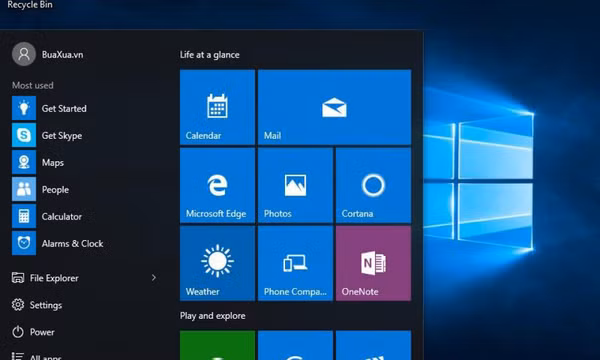Click the Alarms & Clock icon
This screenshot has height=360, width=600.
(24, 243)
